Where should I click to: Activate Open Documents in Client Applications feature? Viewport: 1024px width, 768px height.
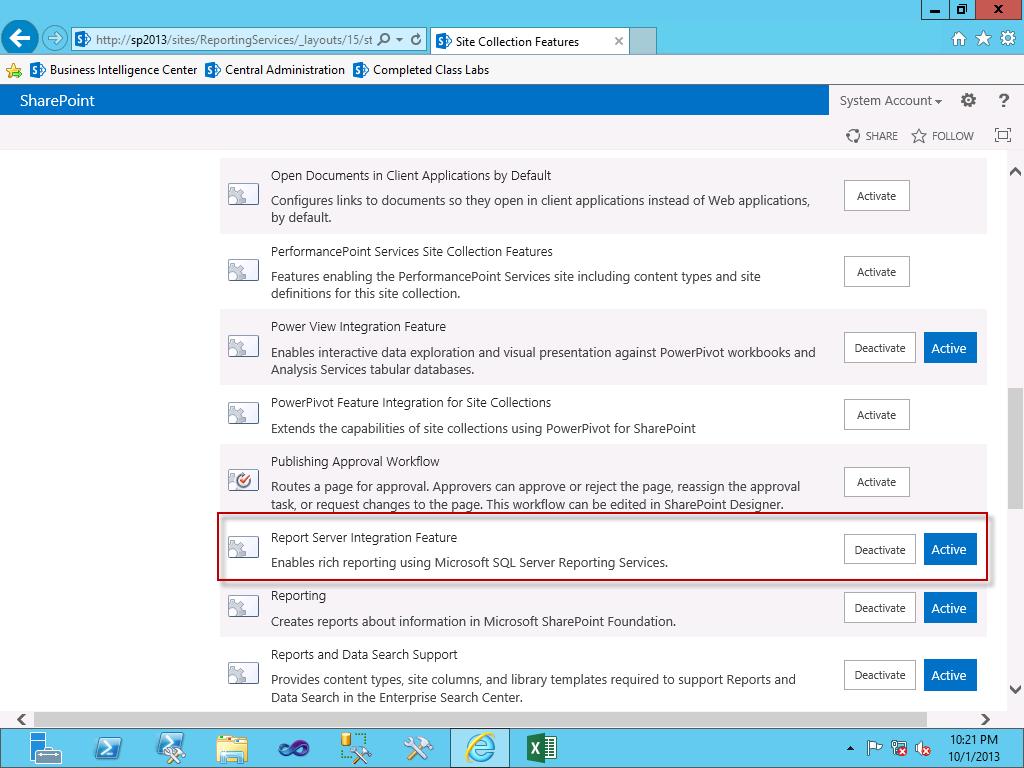876,196
